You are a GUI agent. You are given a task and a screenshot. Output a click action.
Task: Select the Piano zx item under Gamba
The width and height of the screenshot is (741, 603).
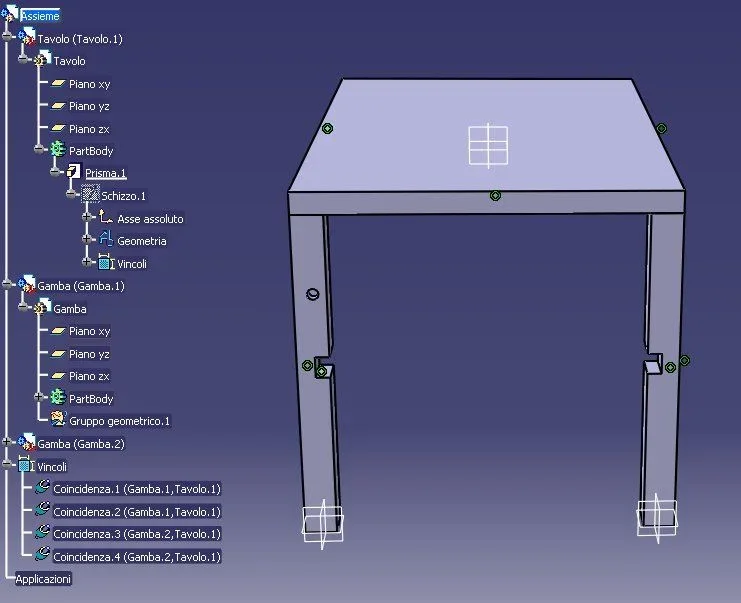[89, 376]
